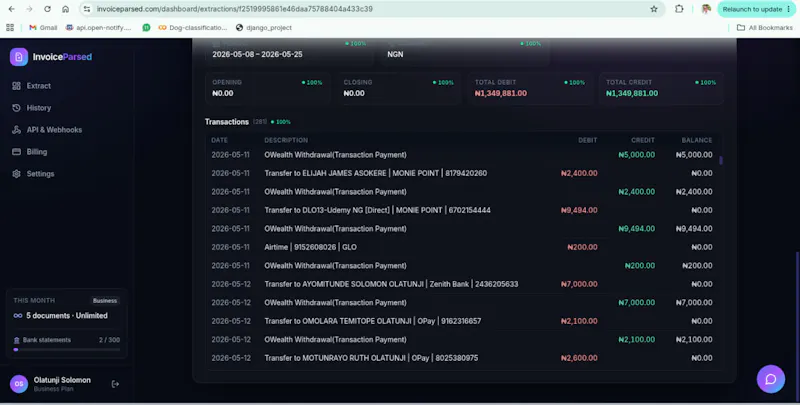The height and width of the screenshot is (405, 800).
Task: Click the infinity icon by 5 documents
Action: tap(18, 316)
